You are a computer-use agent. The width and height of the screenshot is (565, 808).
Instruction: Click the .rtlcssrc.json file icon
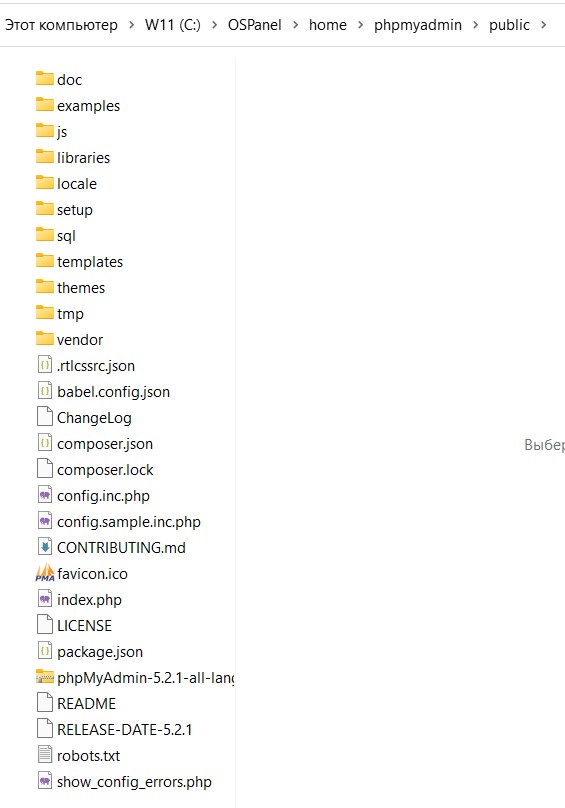coord(45,365)
